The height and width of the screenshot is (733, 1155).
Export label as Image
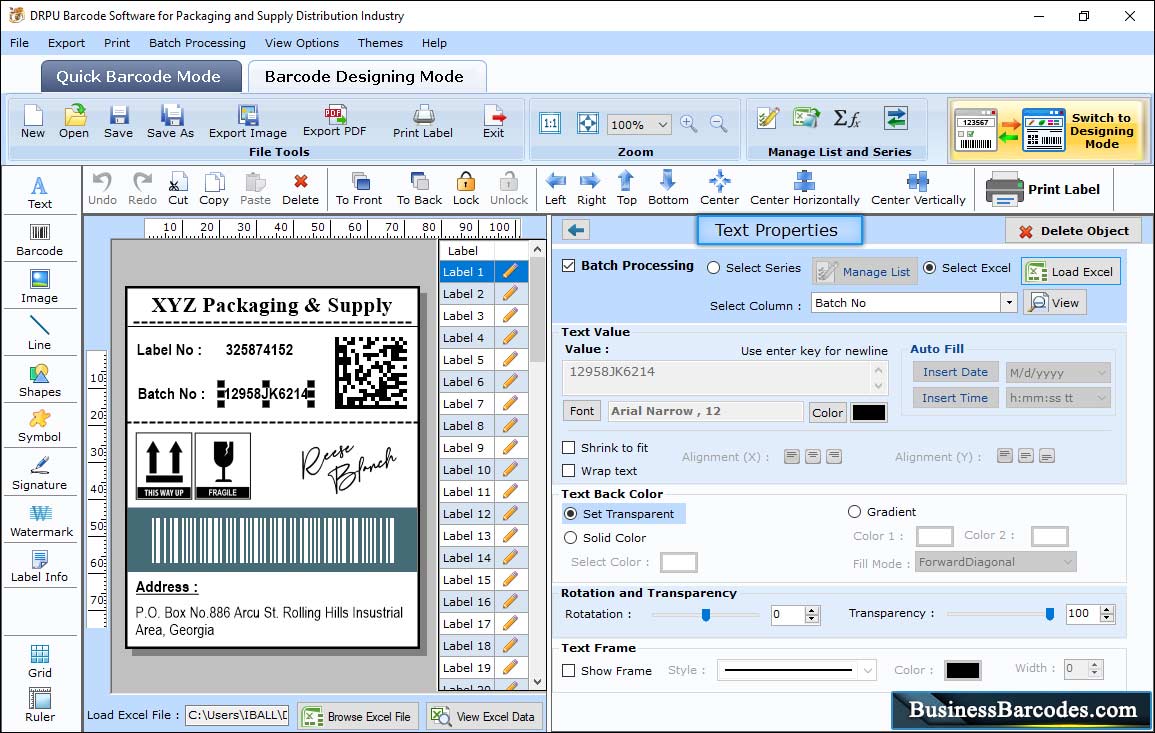(248, 122)
